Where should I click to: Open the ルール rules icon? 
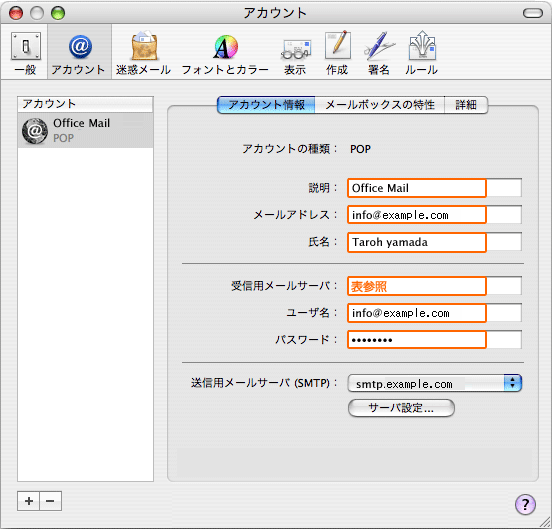422,53
